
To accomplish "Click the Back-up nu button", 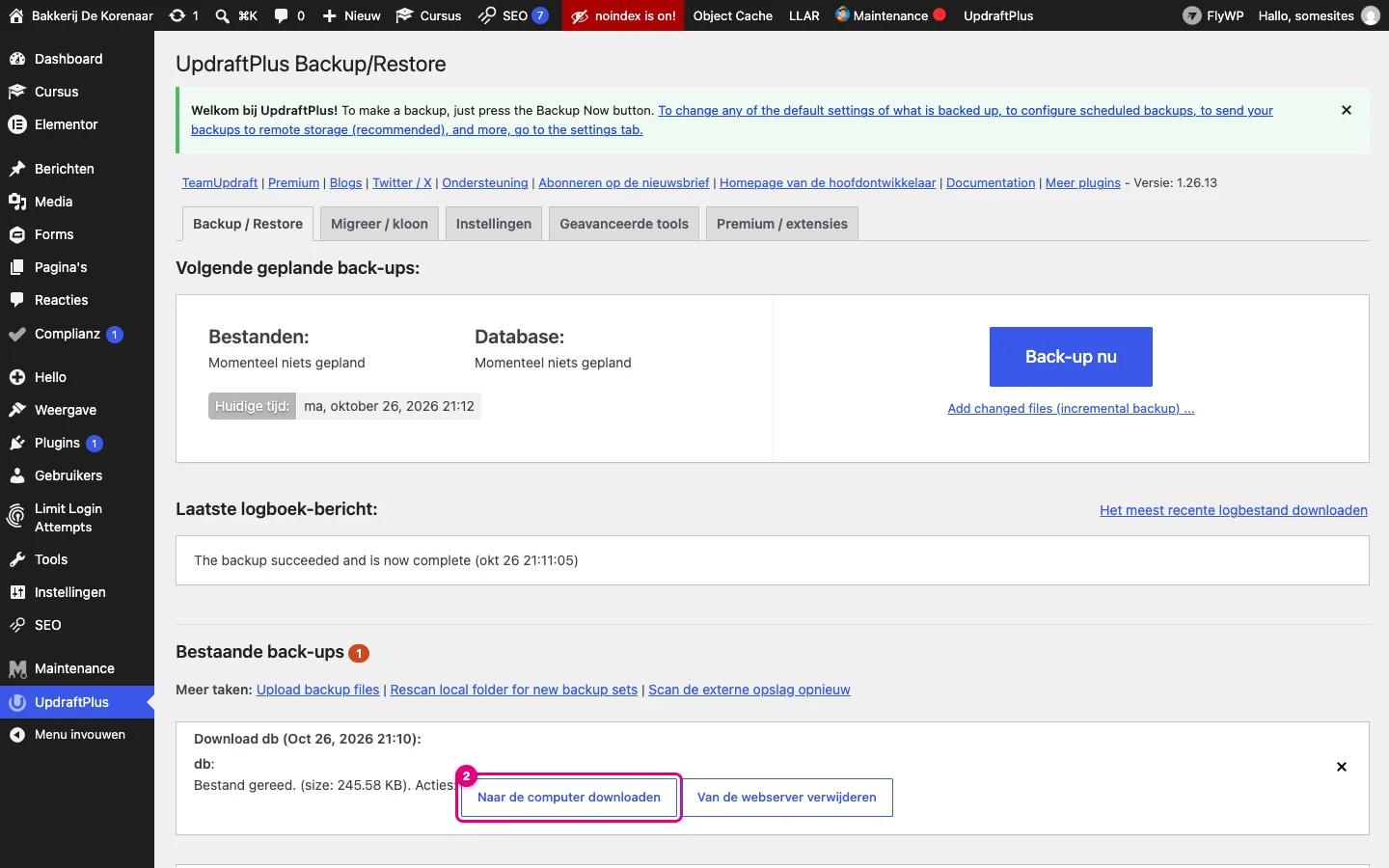I will 1071,357.
